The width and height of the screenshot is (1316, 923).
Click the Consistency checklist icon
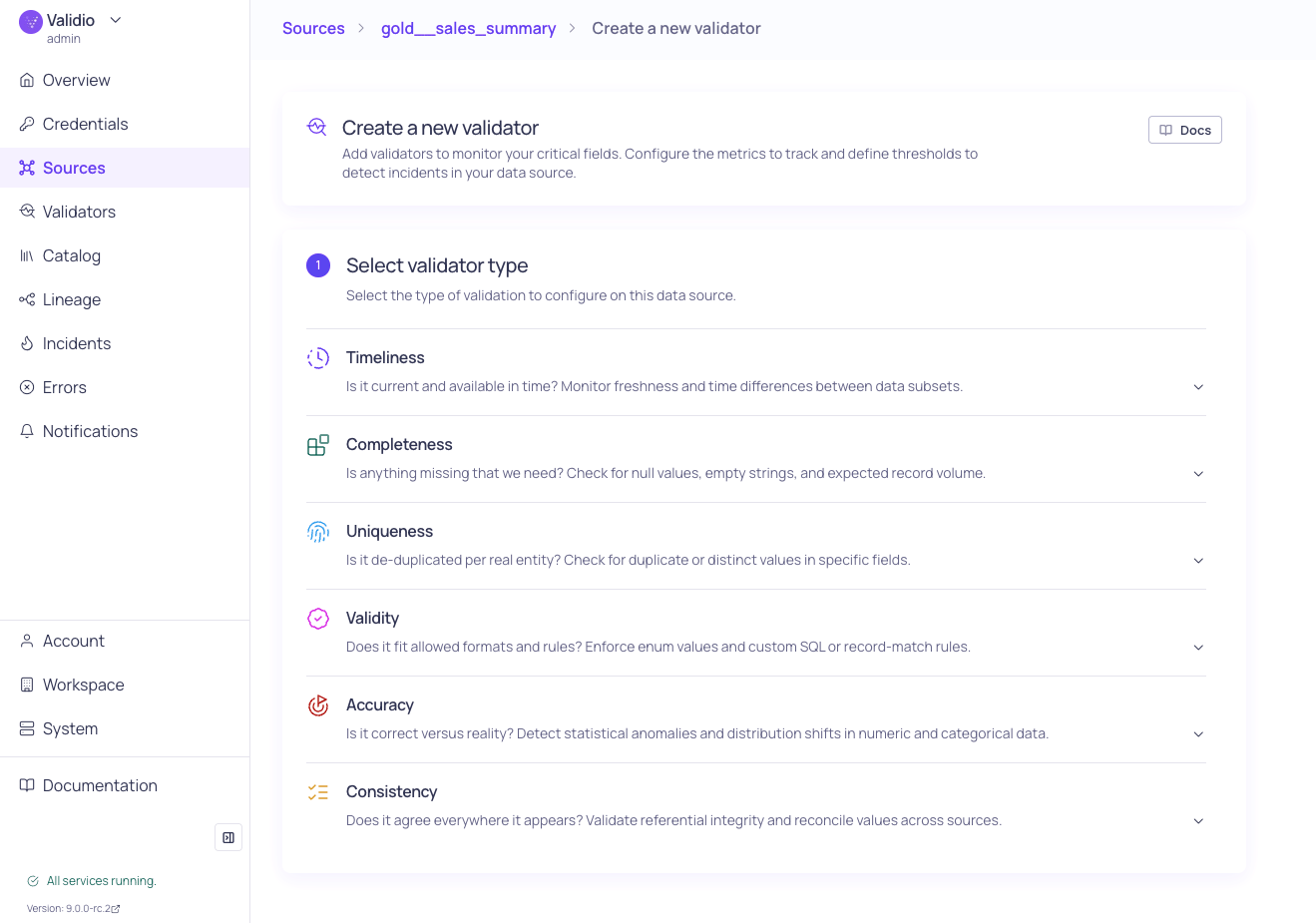pyautogui.click(x=318, y=792)
